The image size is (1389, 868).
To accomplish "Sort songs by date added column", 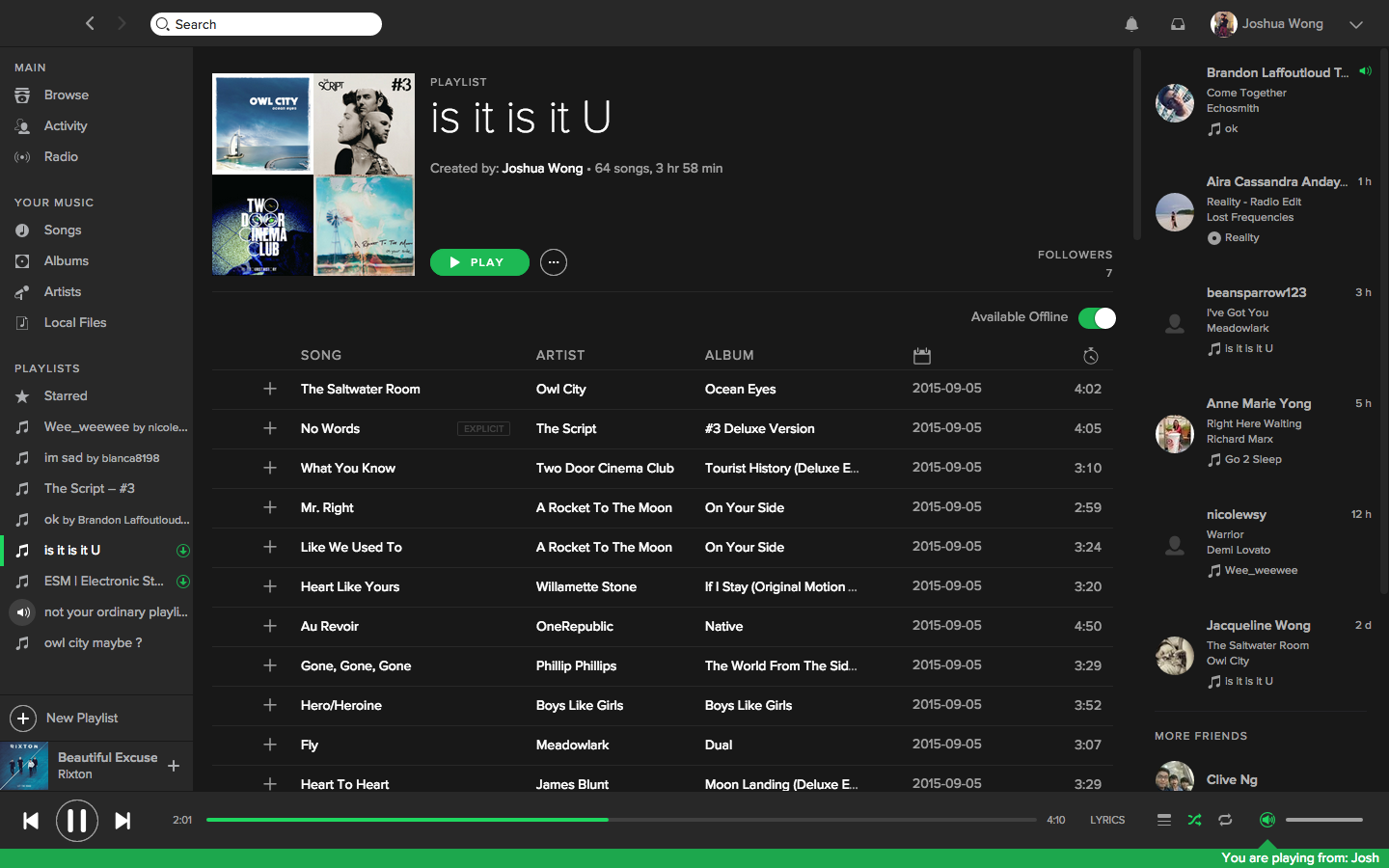I will coord(922,356).
